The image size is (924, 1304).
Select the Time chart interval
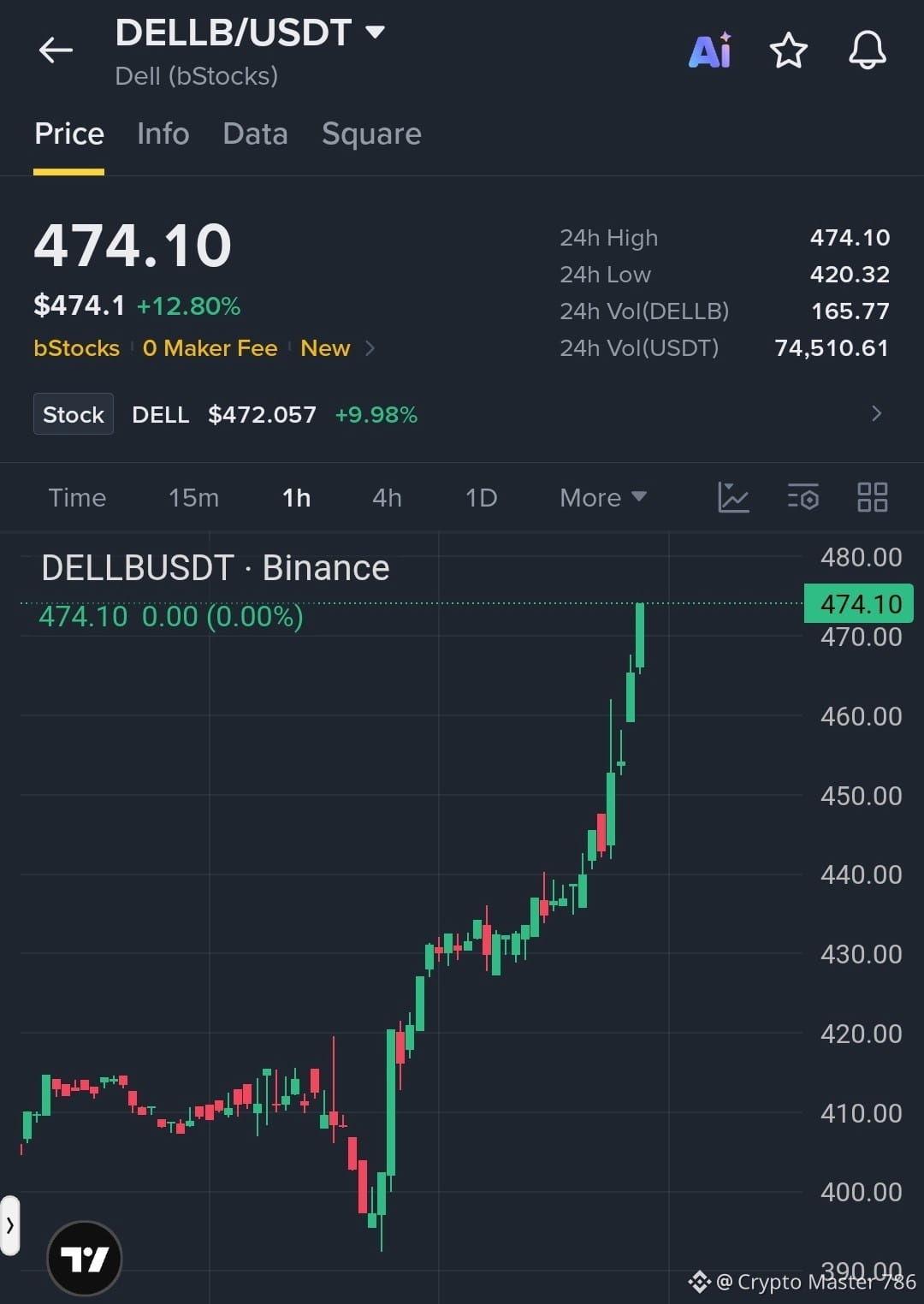(x=77, y=498)
